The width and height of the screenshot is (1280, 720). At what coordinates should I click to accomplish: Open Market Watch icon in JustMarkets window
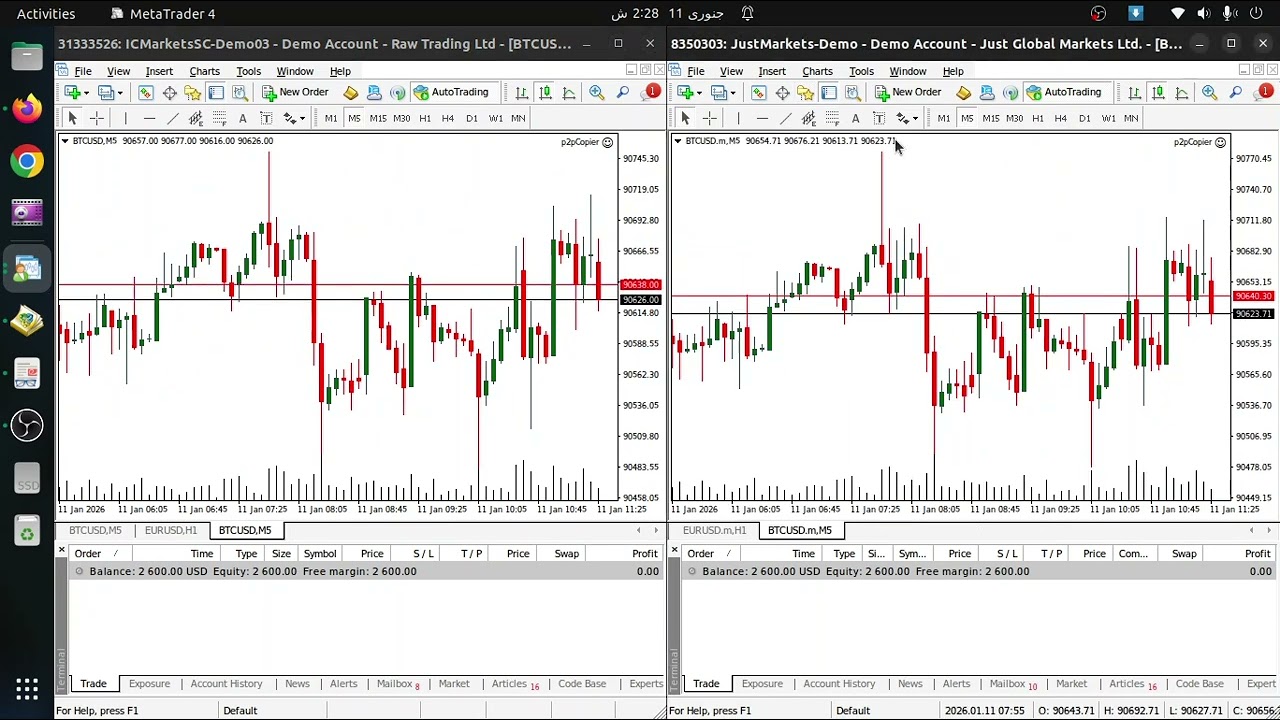pos(758,92)
